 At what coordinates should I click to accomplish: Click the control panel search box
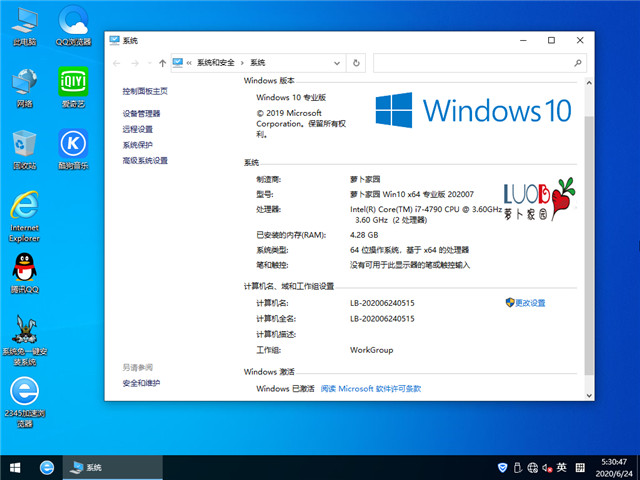(473, 63)
